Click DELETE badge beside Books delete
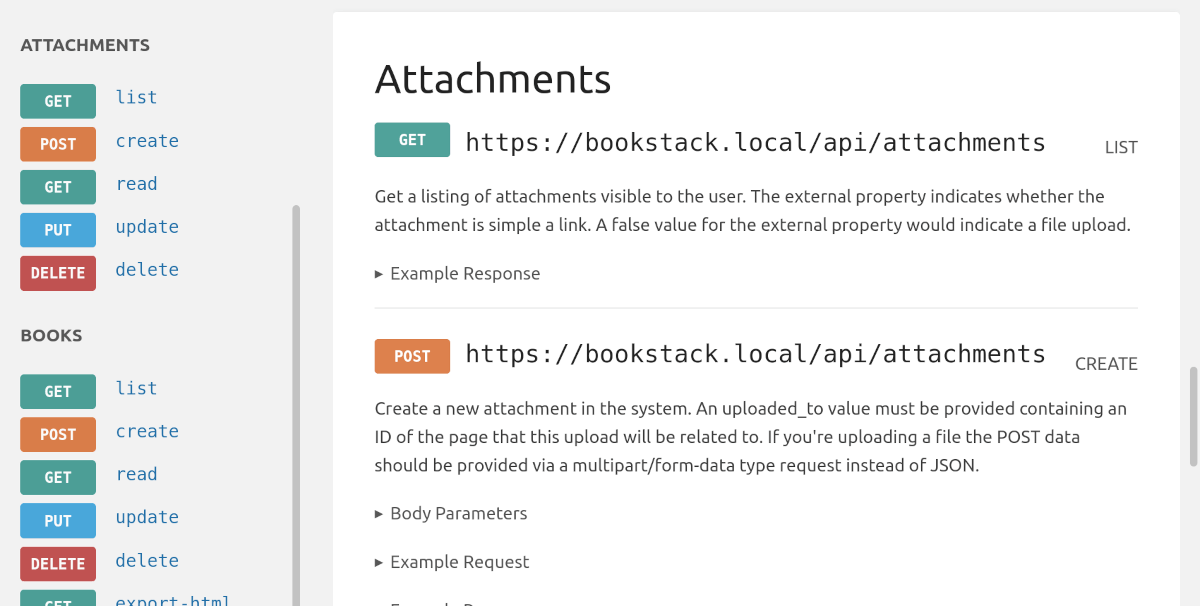1200x606 pixels. click(58, 563)
